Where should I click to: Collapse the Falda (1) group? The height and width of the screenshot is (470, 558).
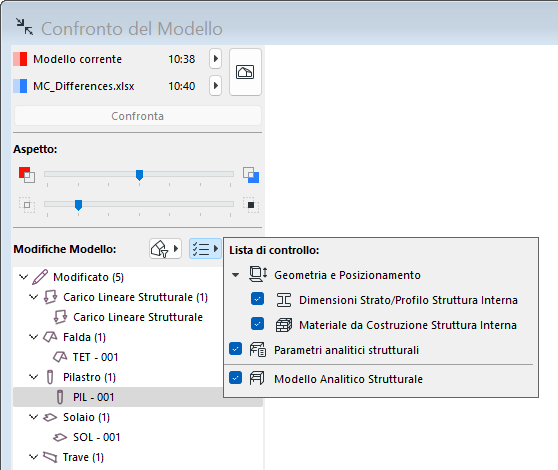33,337
